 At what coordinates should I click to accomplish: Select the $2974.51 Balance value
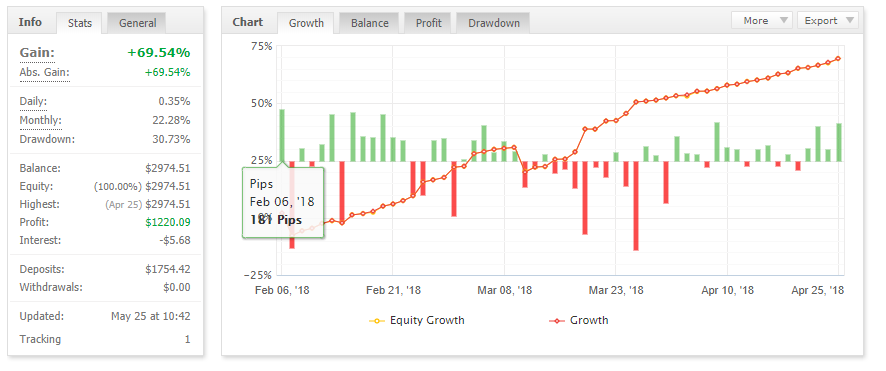tap(168, 168)
